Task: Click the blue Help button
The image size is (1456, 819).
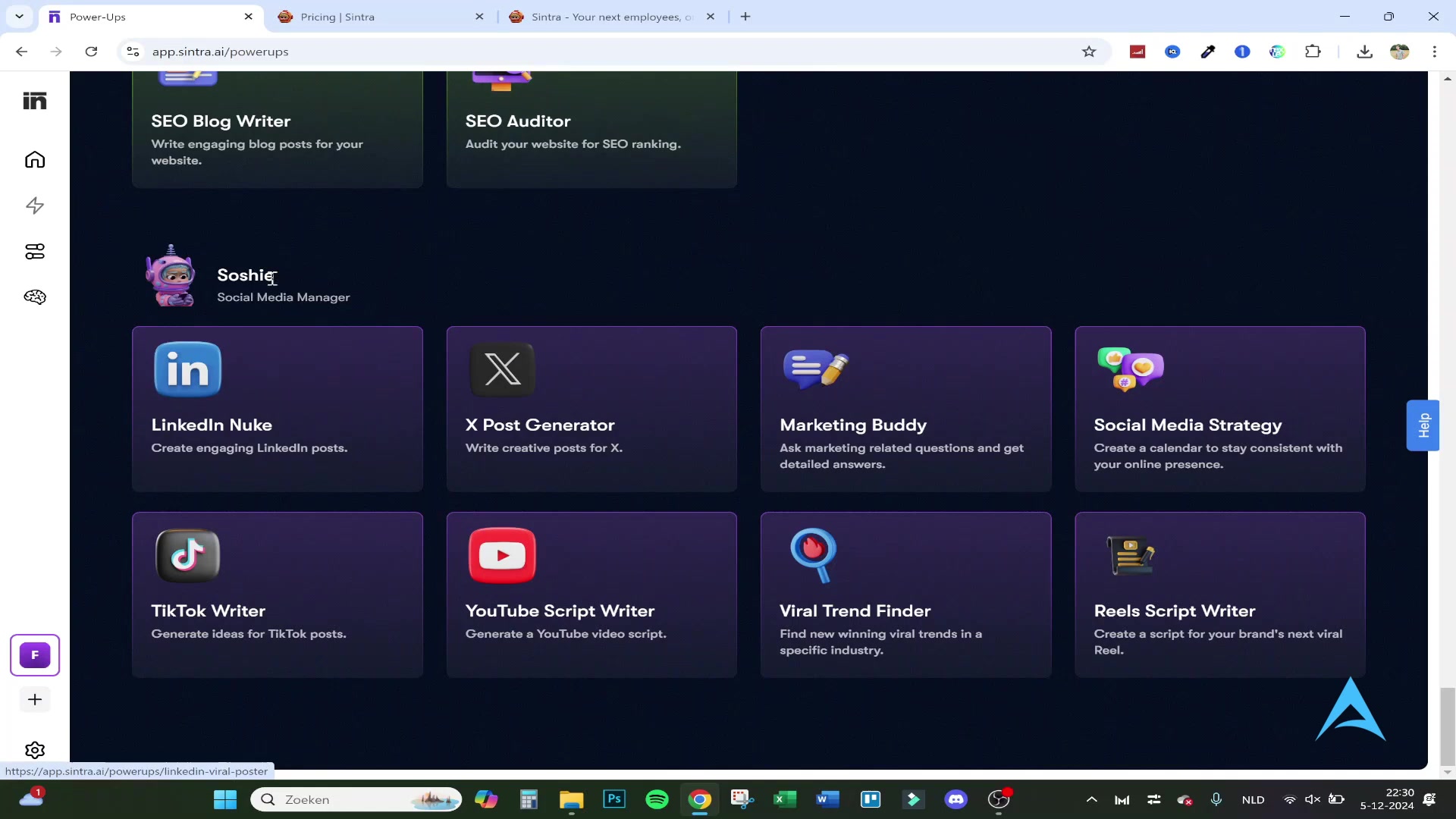Action: (x=1423, y=425)
